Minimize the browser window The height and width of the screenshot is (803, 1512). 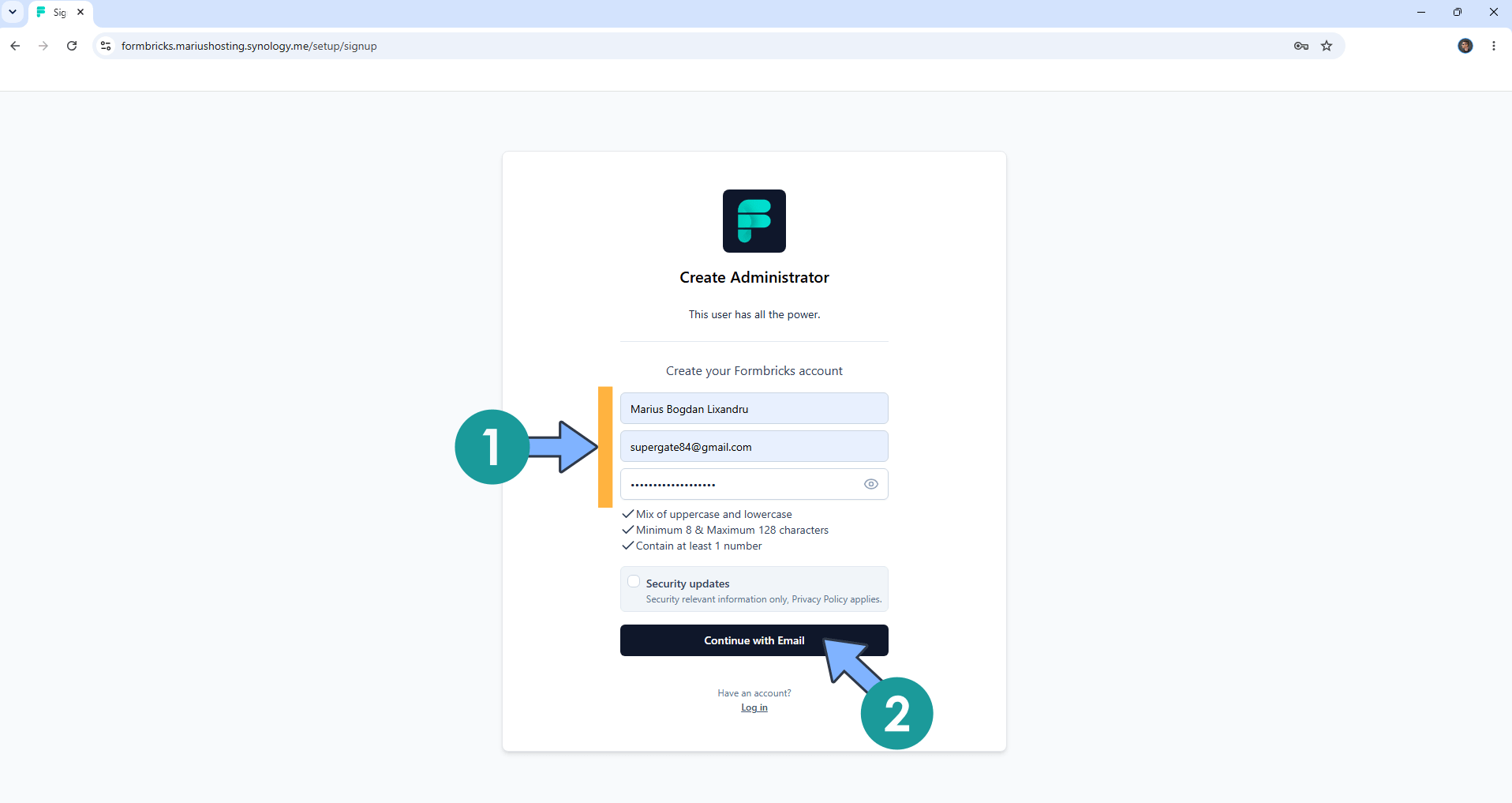pos(1421,12)
